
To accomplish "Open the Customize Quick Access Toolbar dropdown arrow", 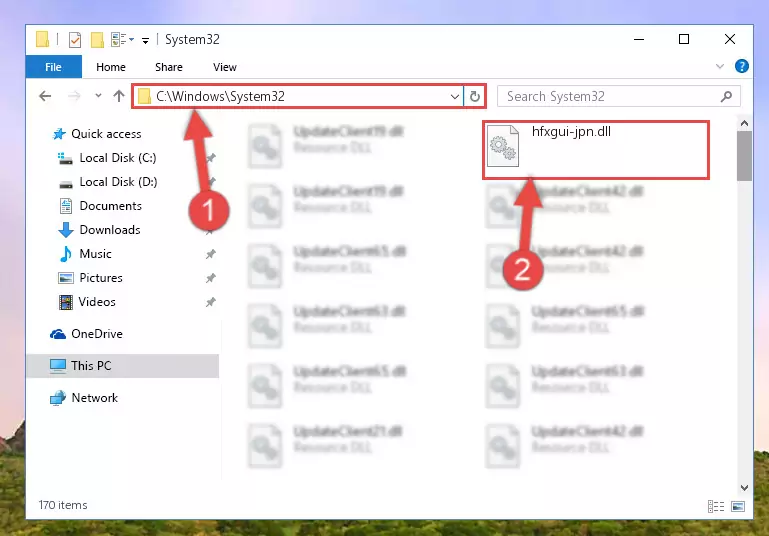I will point(145,40).
